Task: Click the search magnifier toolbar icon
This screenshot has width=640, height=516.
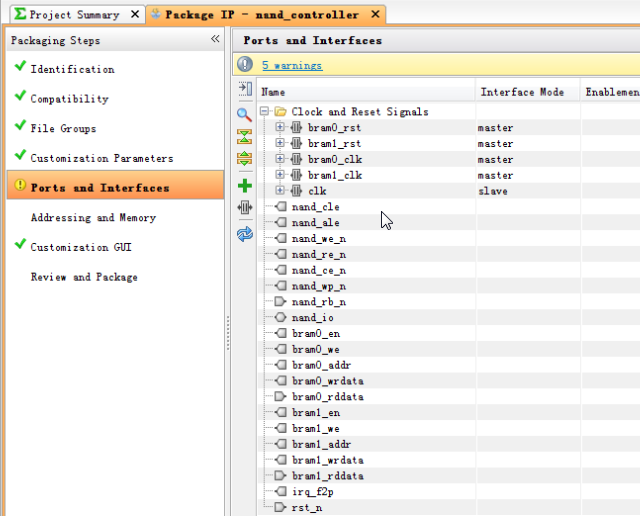Action: (x=244, y=114)
